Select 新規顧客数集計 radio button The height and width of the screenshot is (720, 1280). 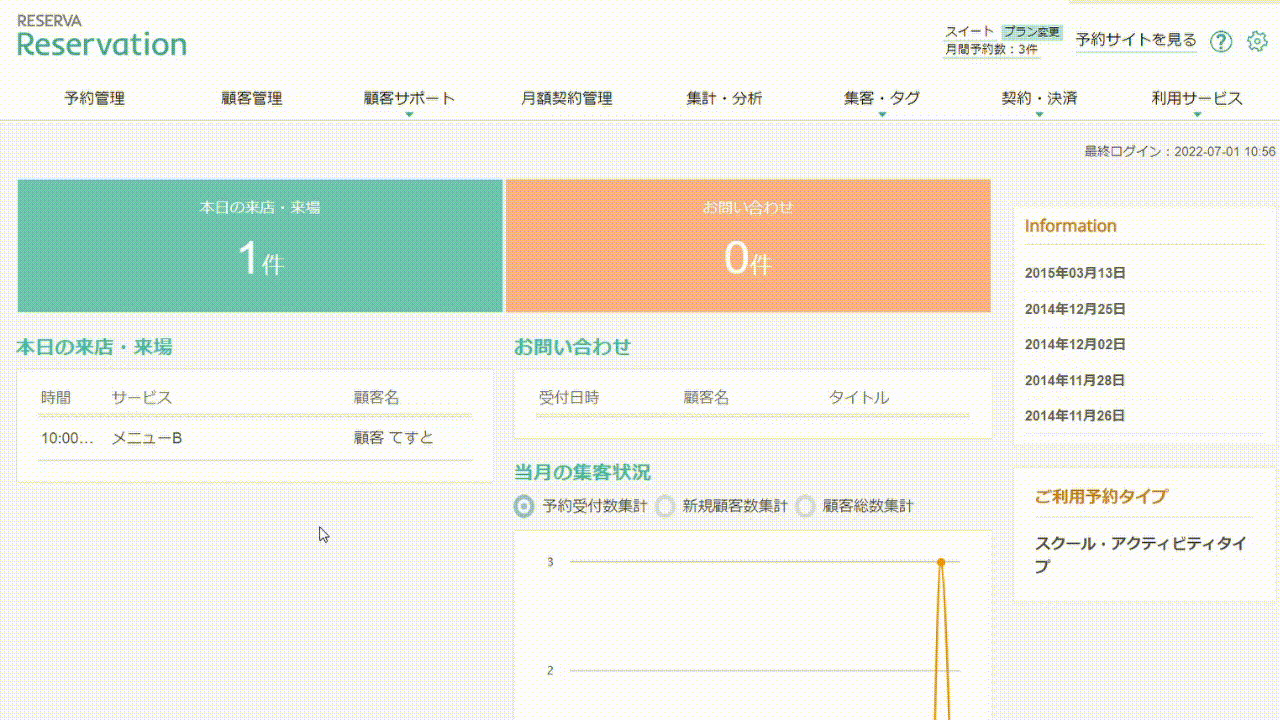[664, 506]
